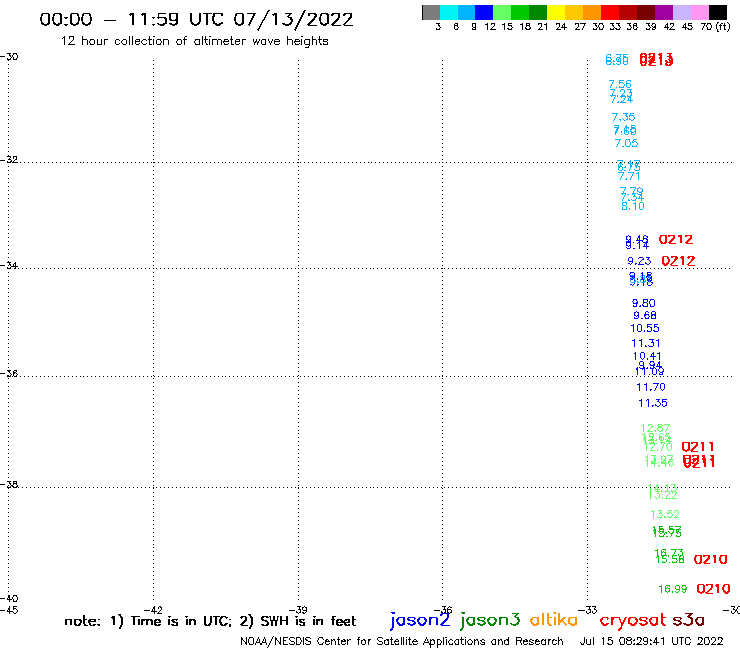
Task: Click the wave height value '9.80'
Action: (644, 303)
